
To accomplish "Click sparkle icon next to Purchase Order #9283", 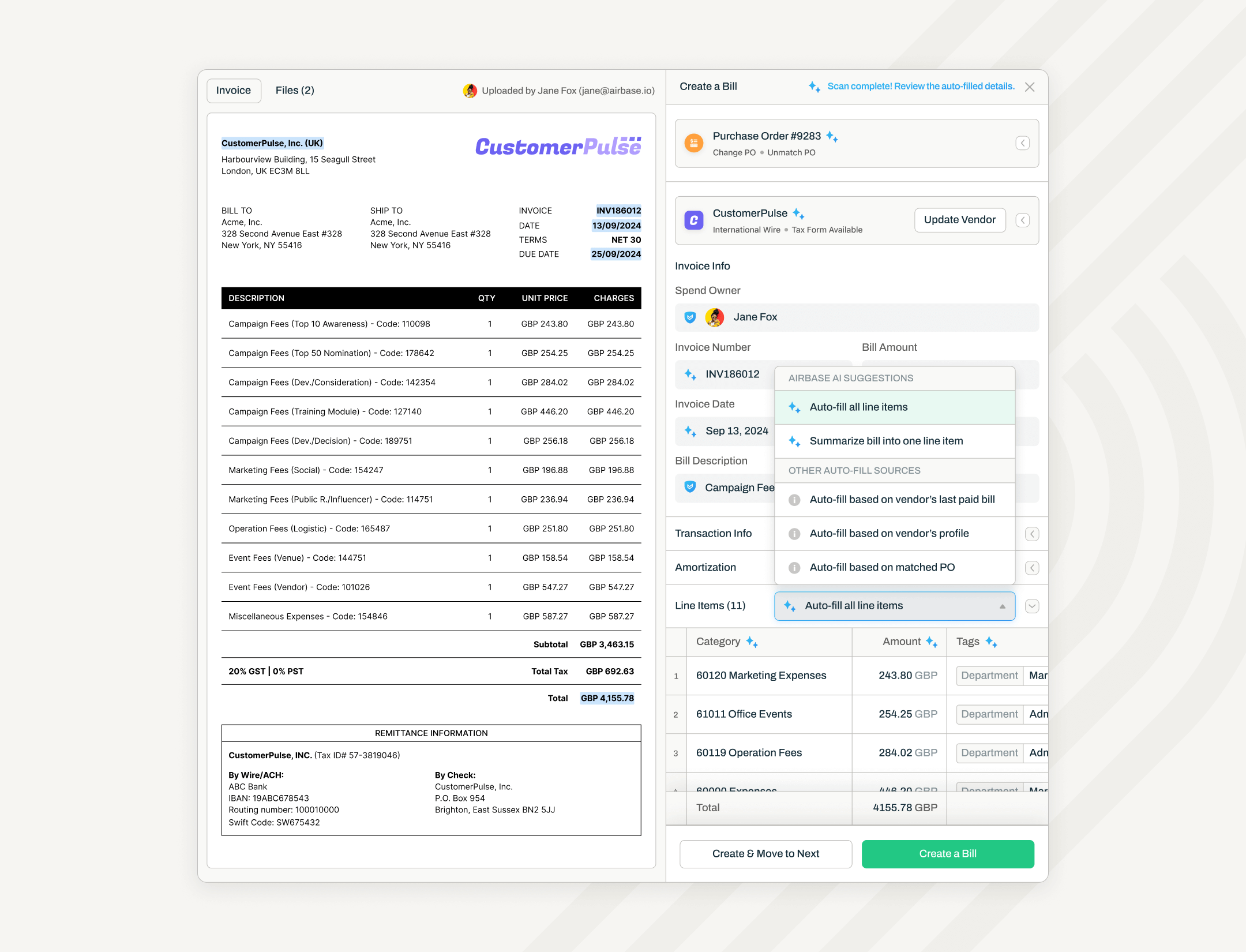I will point(832,136).
